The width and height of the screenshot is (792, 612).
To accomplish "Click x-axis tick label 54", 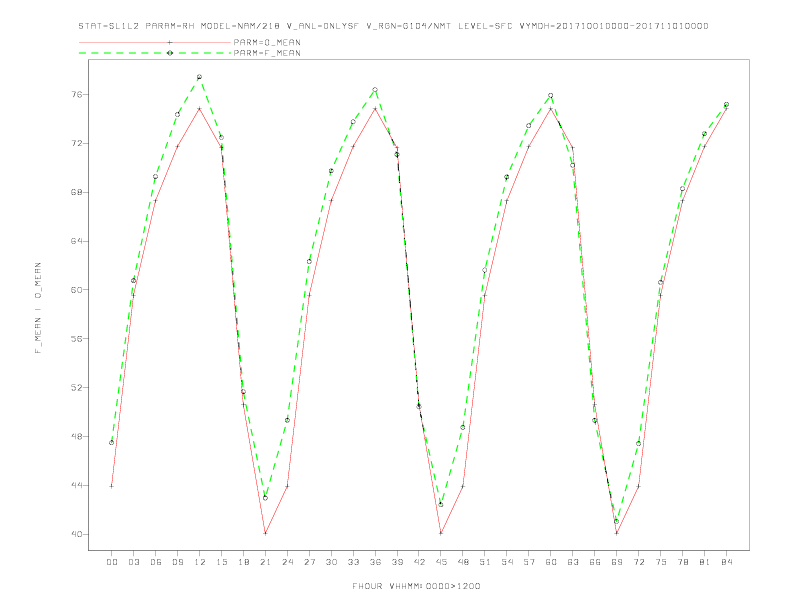I will coord(507,562).
